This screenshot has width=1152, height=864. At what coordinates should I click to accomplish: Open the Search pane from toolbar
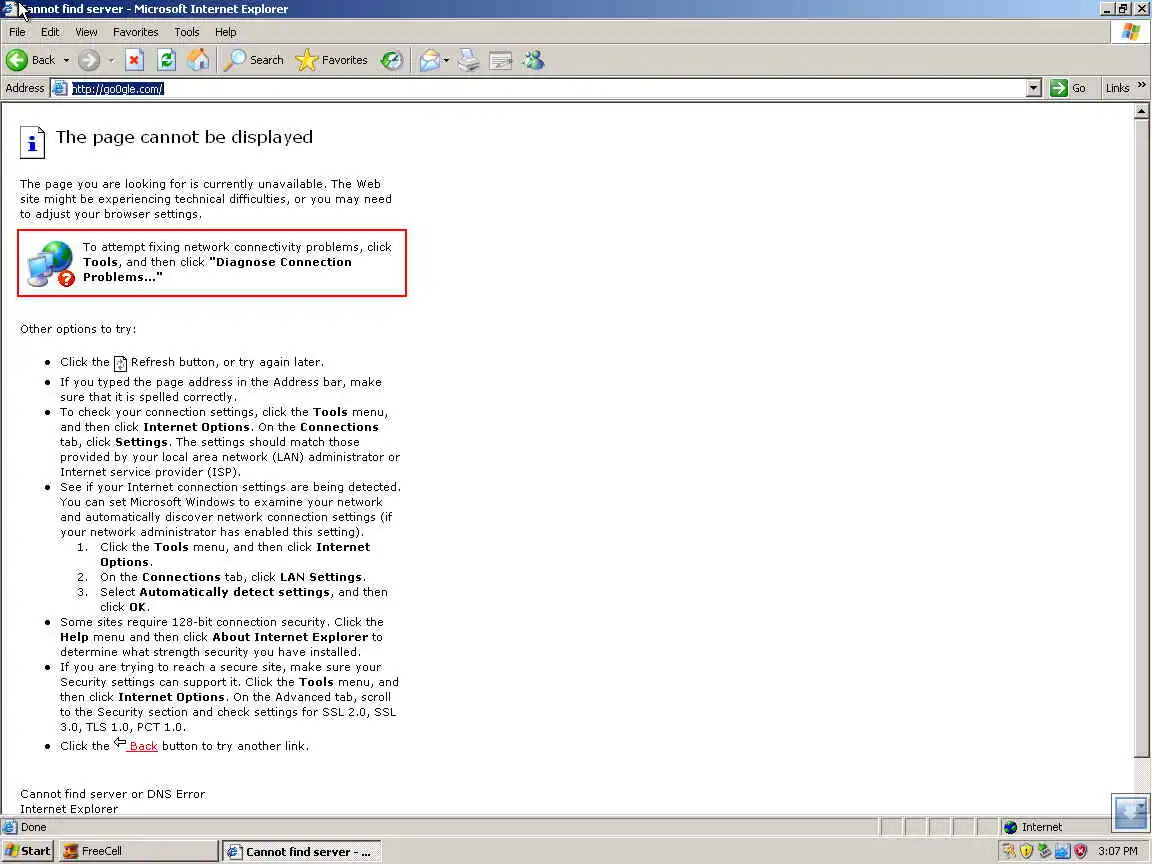[x=253, y=60]
